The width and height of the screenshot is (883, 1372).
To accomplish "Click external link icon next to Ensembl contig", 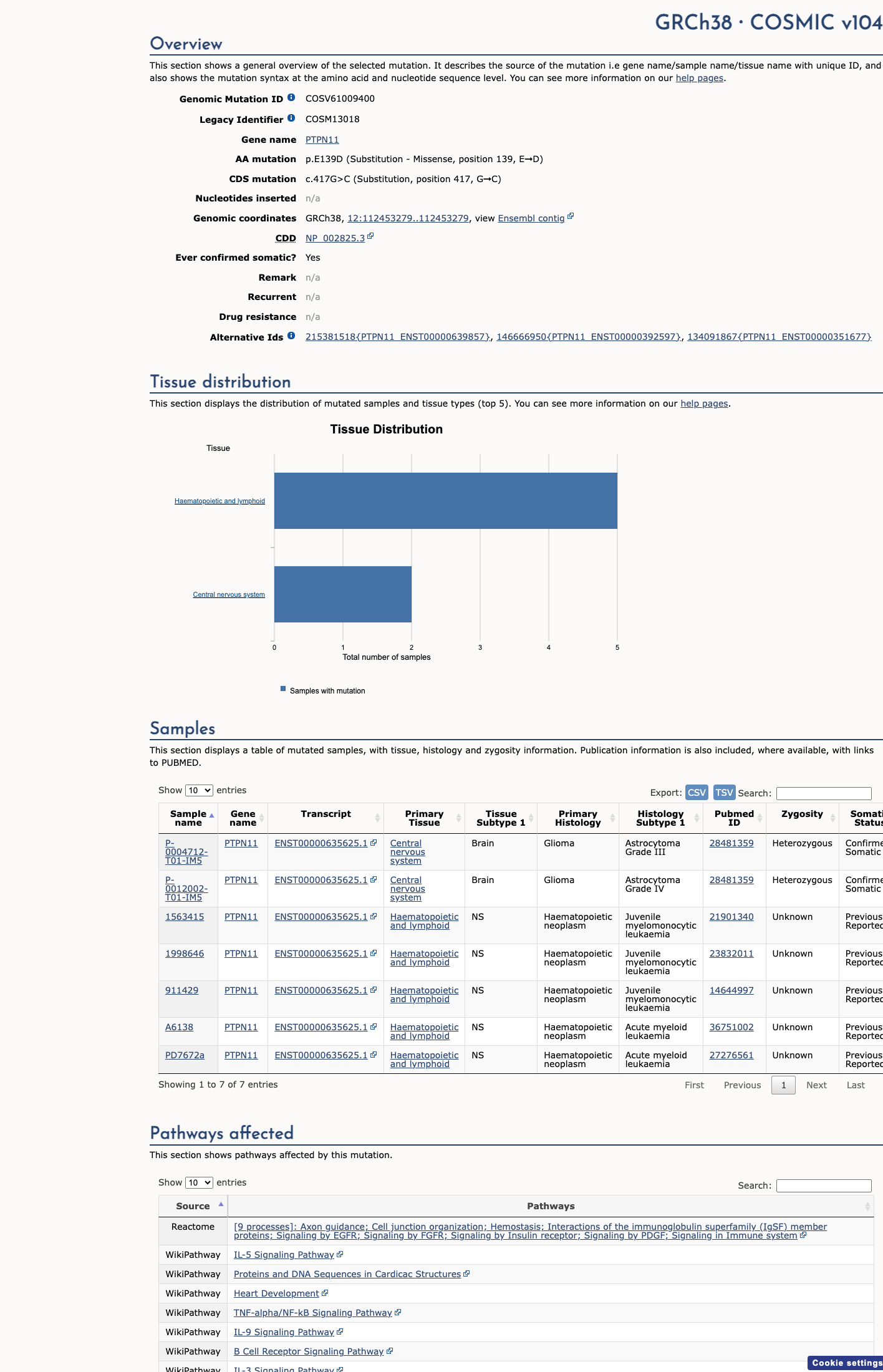I will tap(571, 216).
